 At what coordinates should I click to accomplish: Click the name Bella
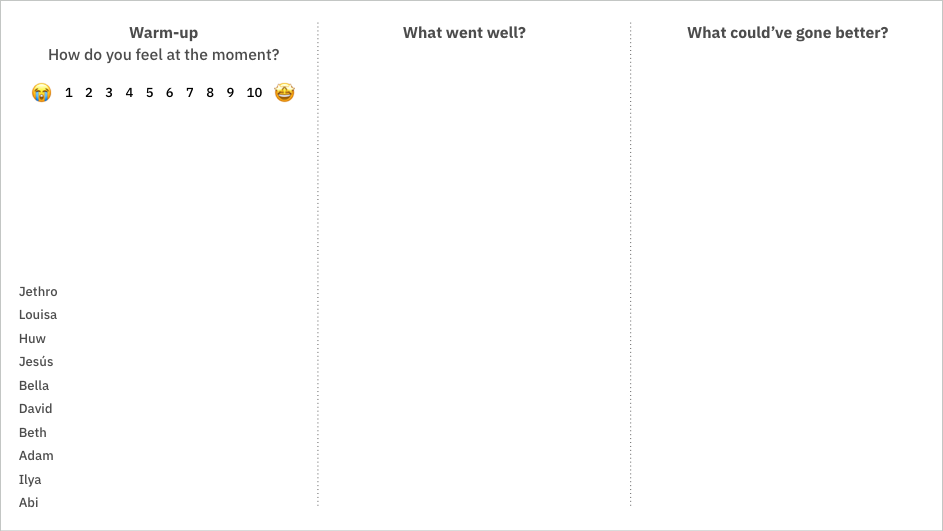coord(34,385)
